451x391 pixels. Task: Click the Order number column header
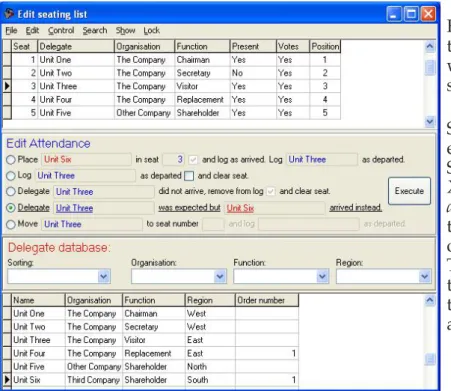[x=267, y=300]
